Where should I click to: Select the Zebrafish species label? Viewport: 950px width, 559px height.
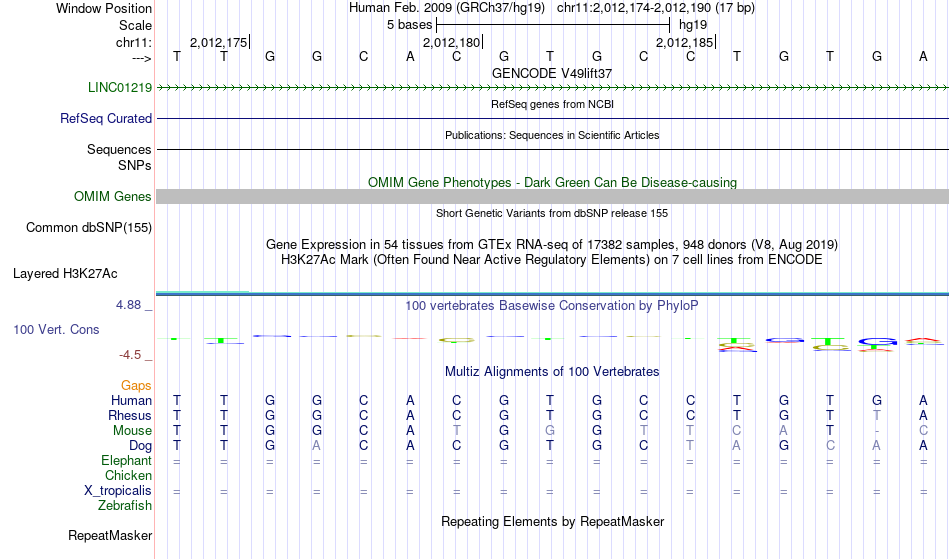[x=125, y=505]
